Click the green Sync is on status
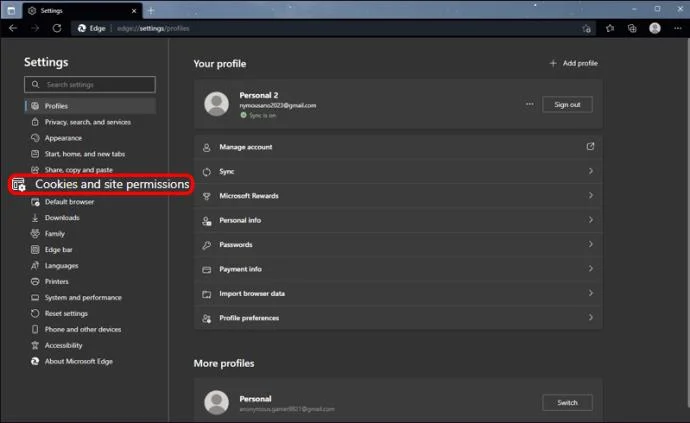The height and width of the screenshot is (423, 690). (258, 115)
